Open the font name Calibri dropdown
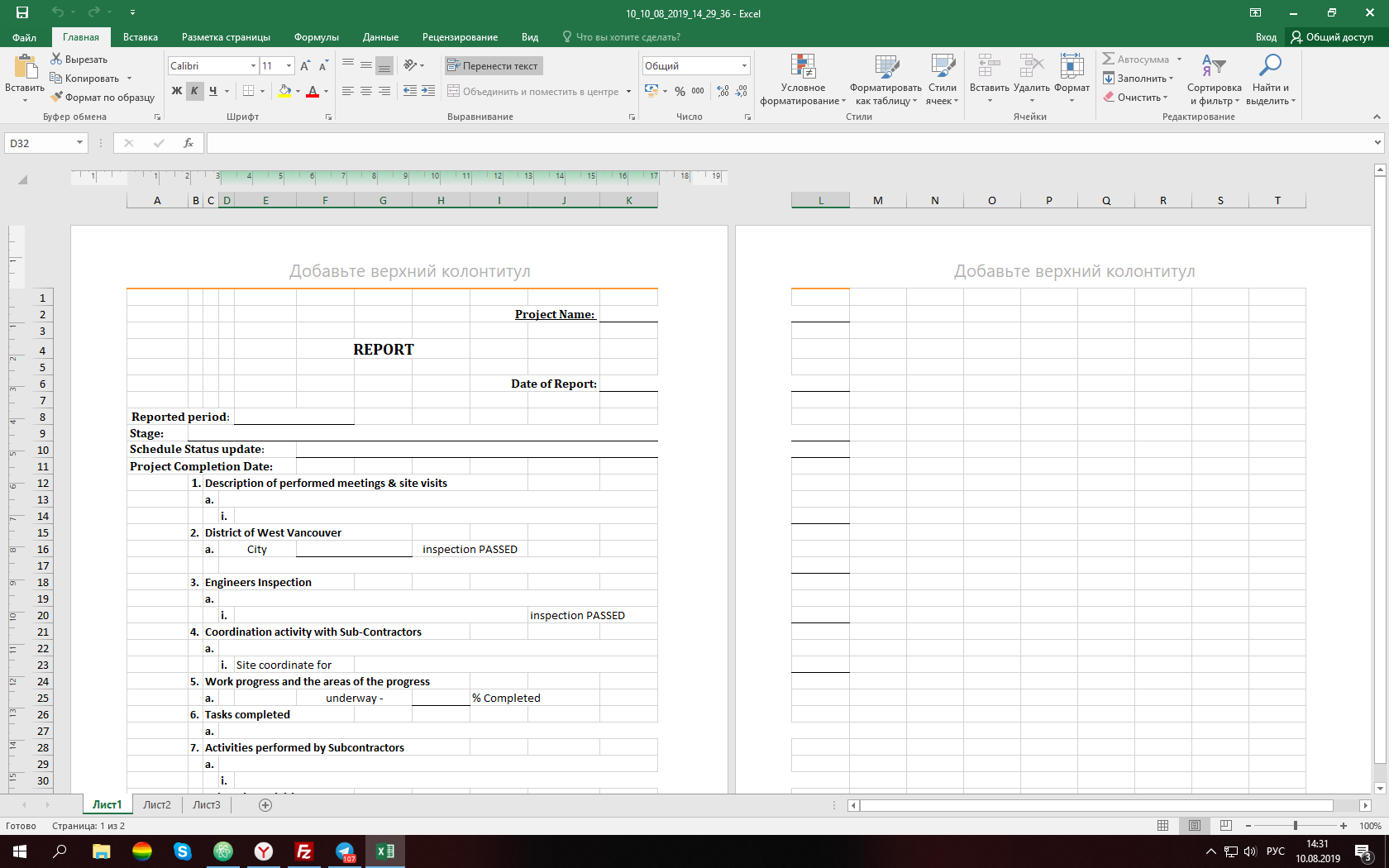Viewport: 1389px width, 868px height. tap(253, 65)
